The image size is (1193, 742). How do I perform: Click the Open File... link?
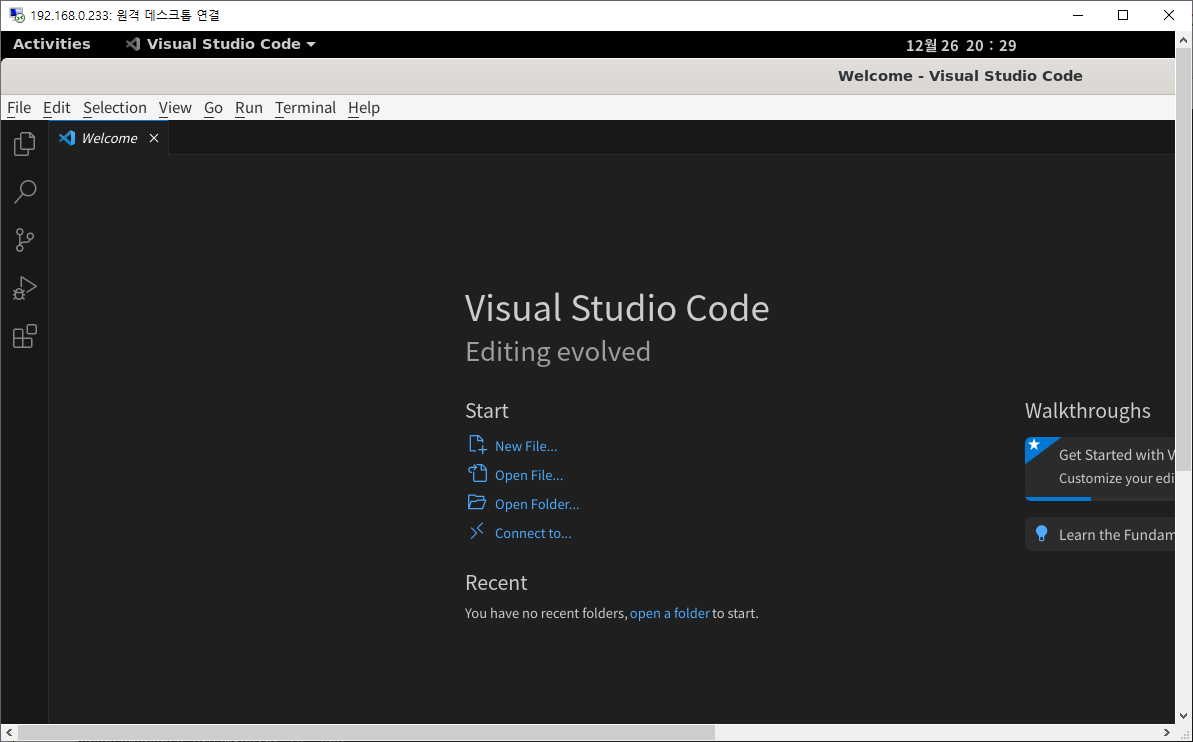(x=529, y=475)
